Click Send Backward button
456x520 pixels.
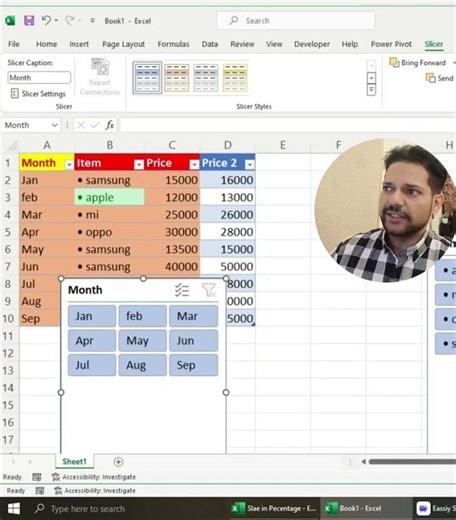pos(440,78)
